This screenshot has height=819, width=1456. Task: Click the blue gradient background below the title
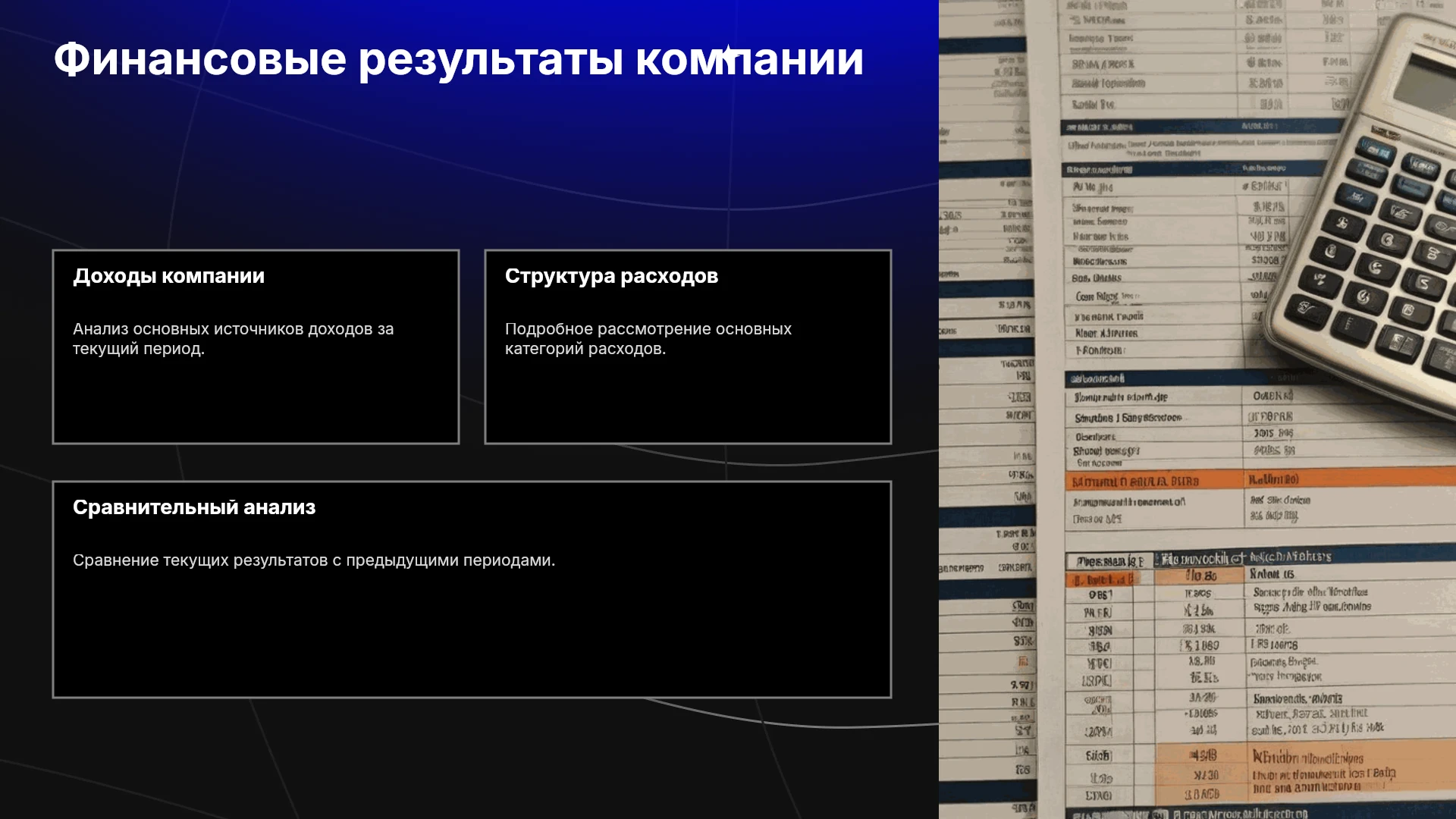pyautogui.click(x=470, y=152)
